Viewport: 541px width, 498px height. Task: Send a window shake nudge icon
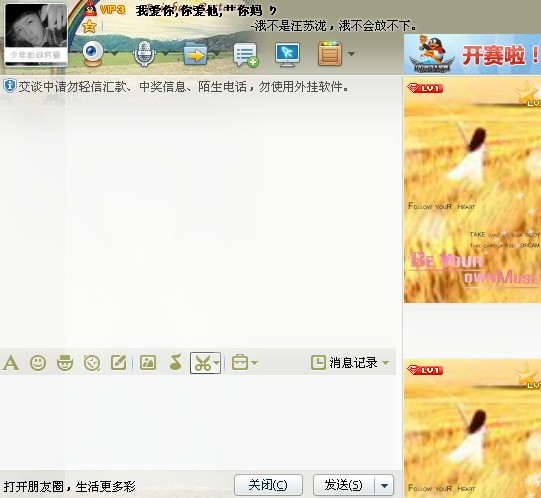tap(92, 363)
